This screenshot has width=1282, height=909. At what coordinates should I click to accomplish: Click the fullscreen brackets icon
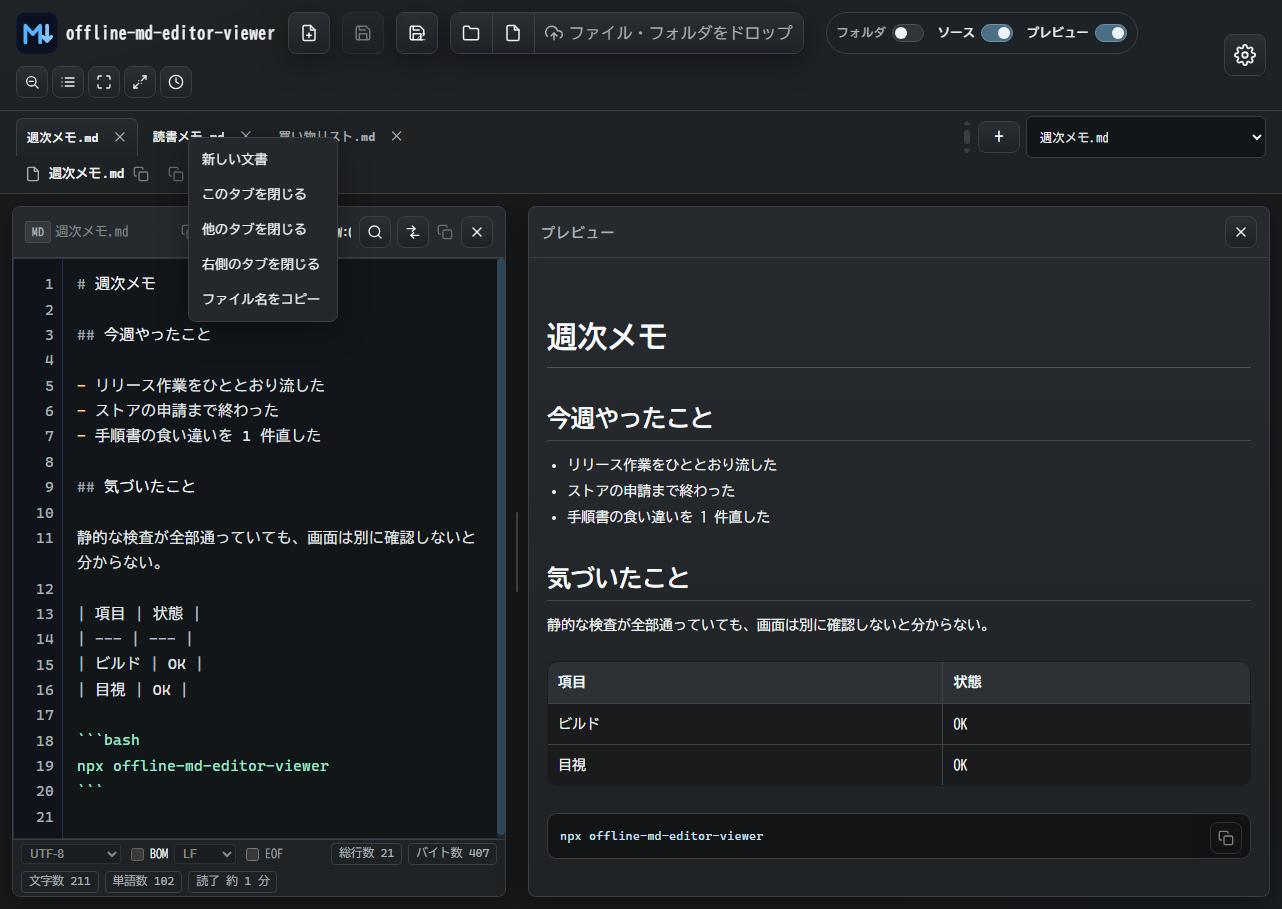104,82
